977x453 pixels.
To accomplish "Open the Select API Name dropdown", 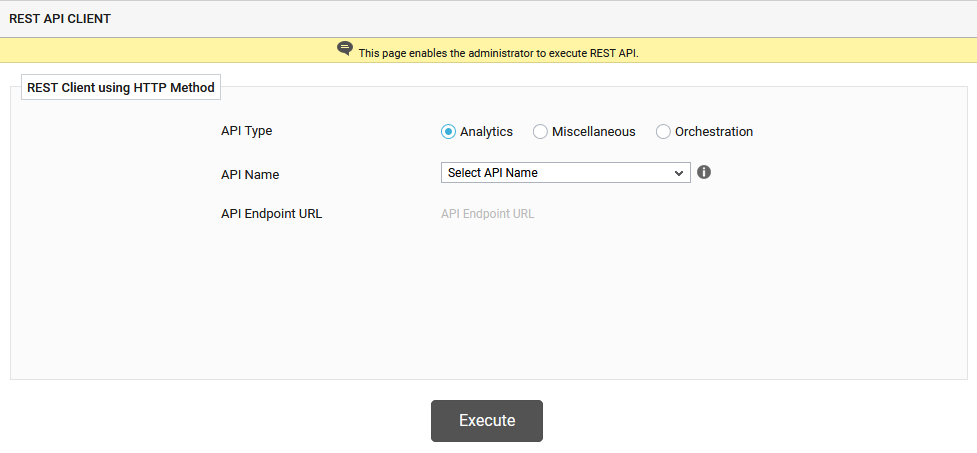I will coord(566,173).
